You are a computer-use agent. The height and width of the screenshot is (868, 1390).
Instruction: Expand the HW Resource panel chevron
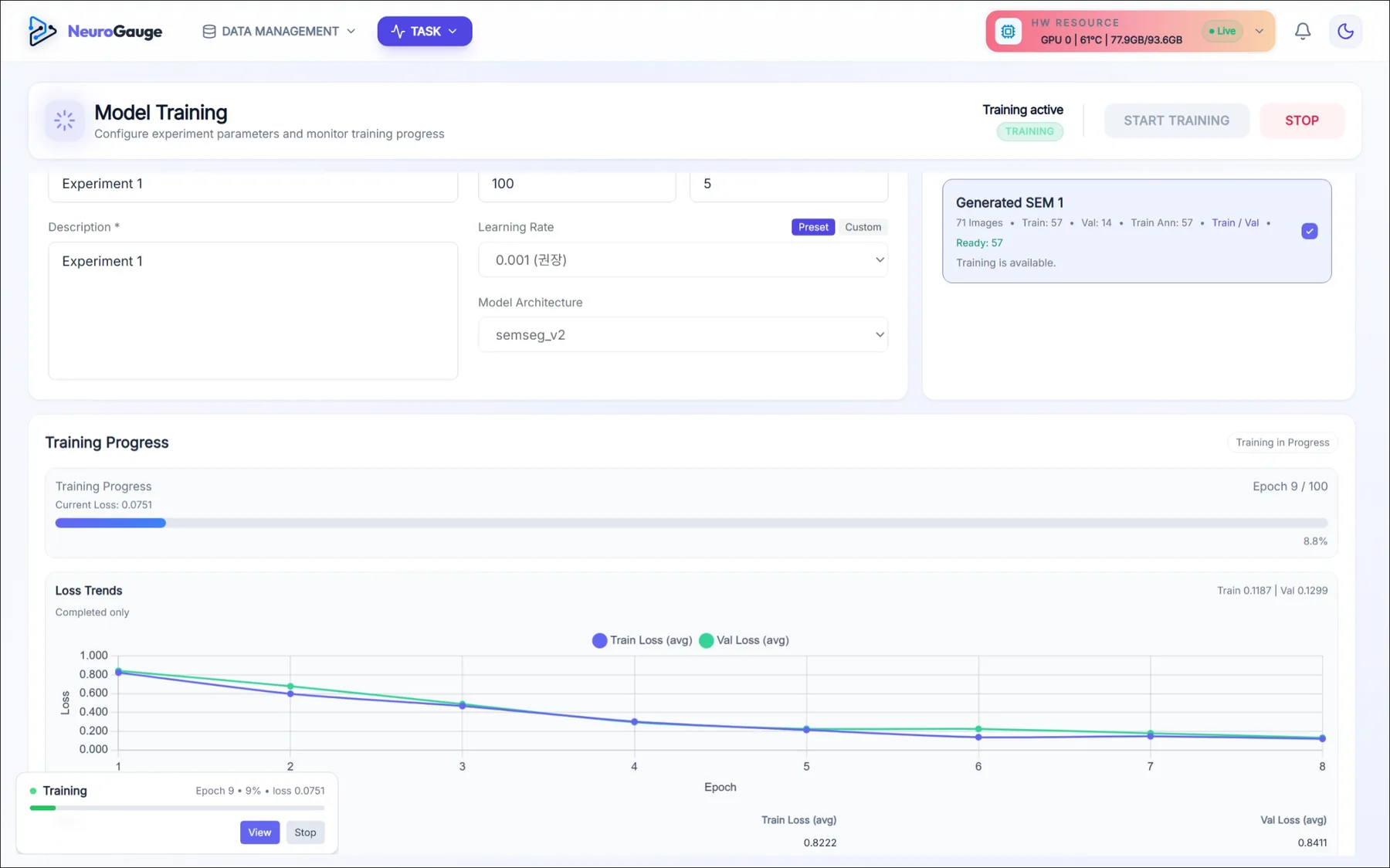(1259, 31)
